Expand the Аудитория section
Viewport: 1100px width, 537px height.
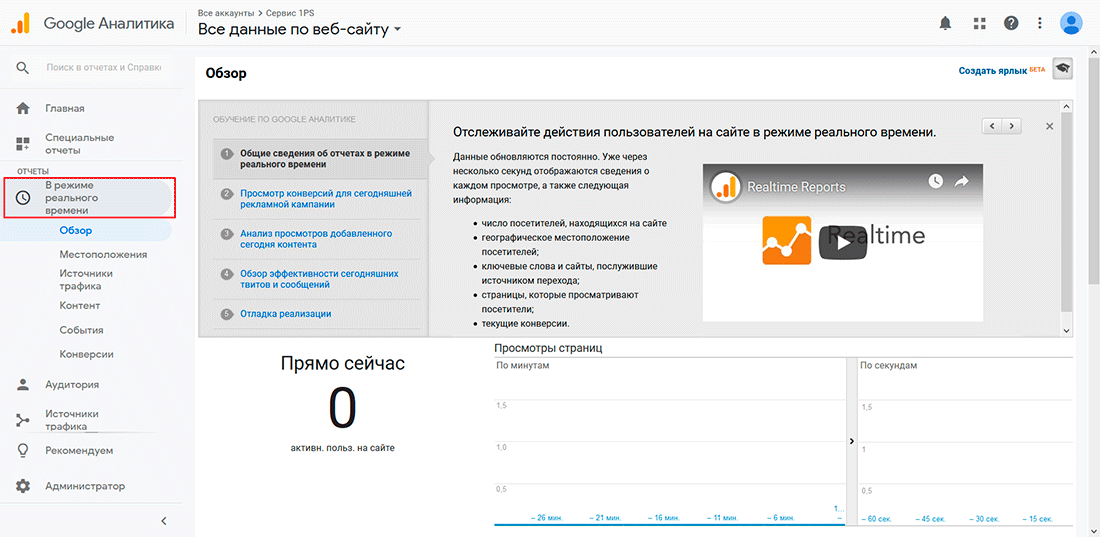point(72,385)
